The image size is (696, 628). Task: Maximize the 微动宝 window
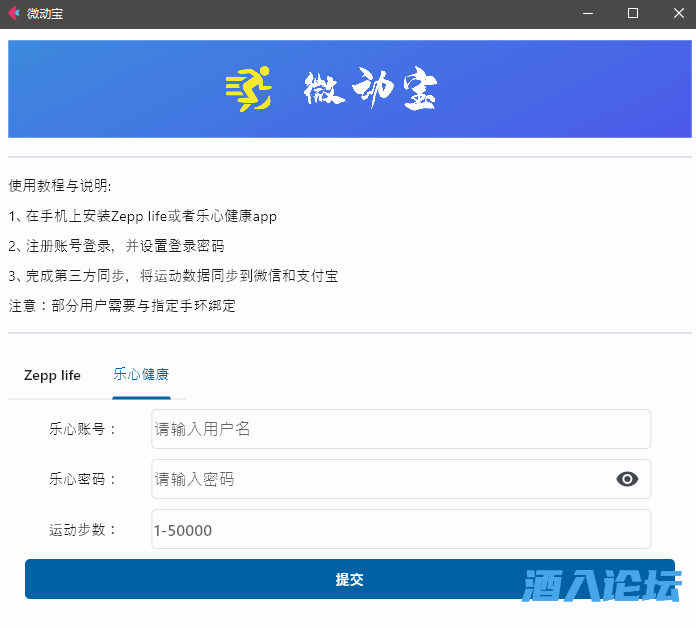(x=633, y=13)
